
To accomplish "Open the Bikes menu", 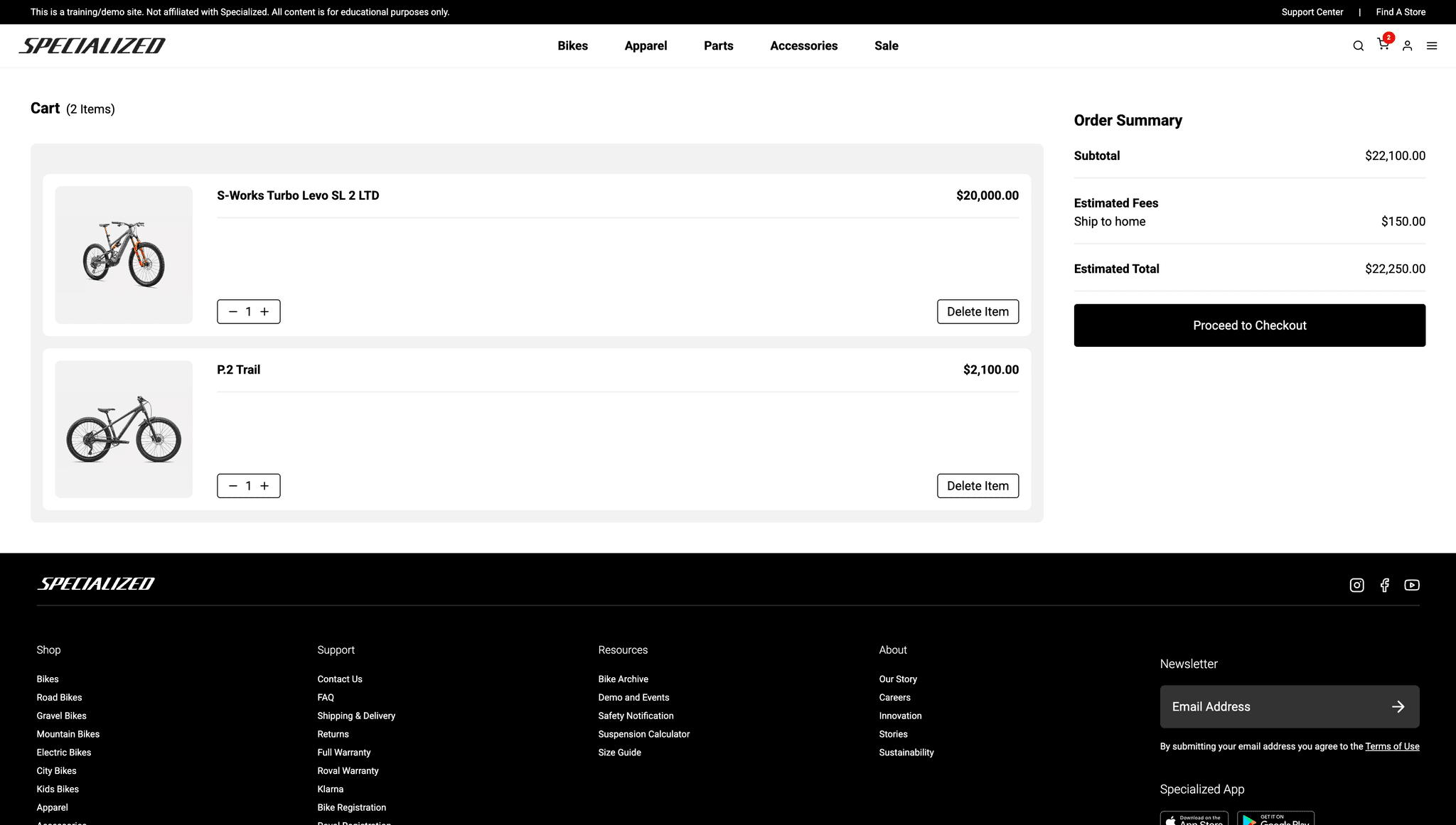I will tap(572, 46).
